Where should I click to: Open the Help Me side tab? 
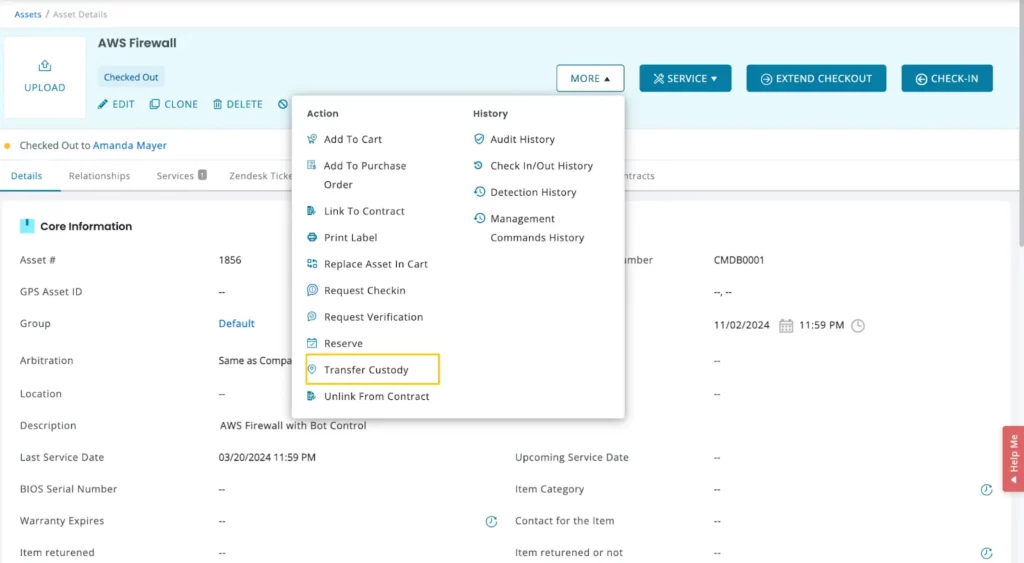(1013, 458)
